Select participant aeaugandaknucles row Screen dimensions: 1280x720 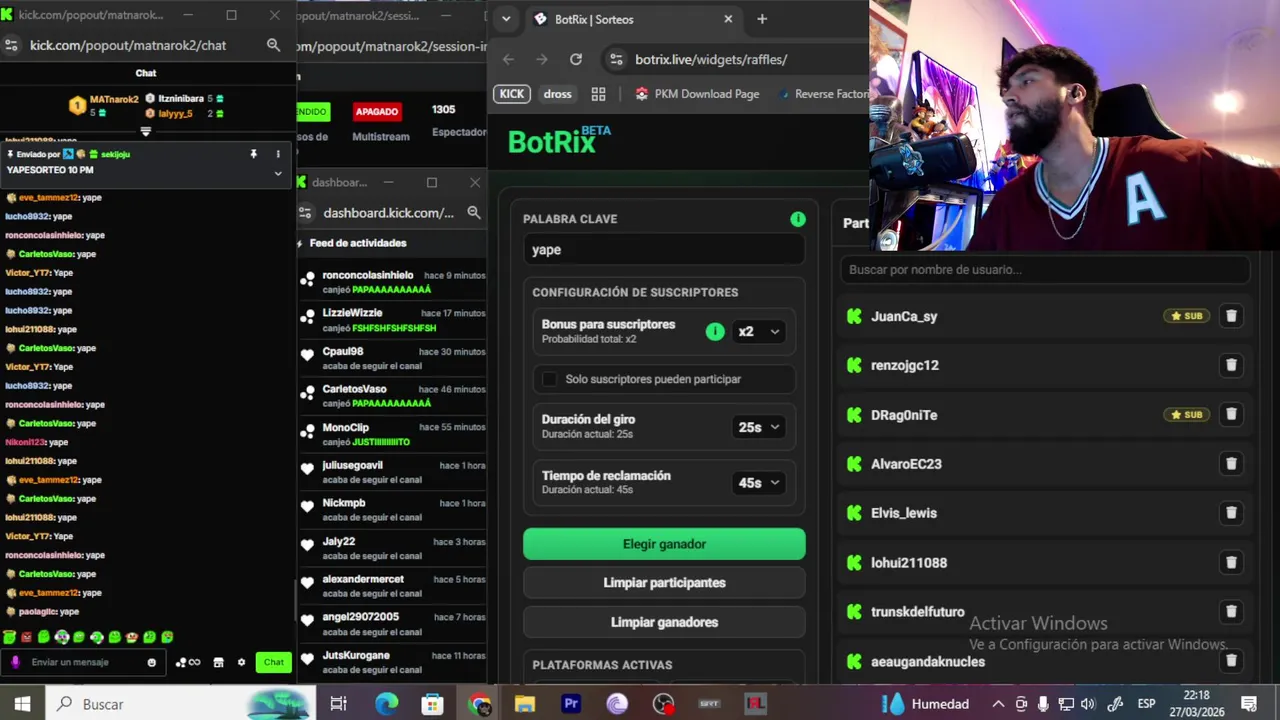[x=1046, y=661]
